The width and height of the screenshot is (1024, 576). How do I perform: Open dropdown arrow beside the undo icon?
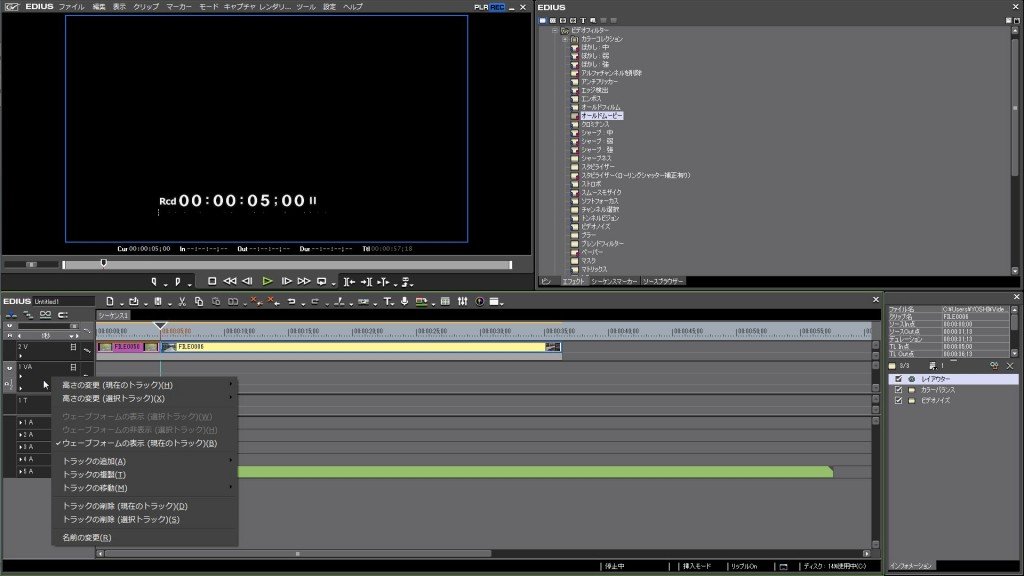tap(303, 303)
